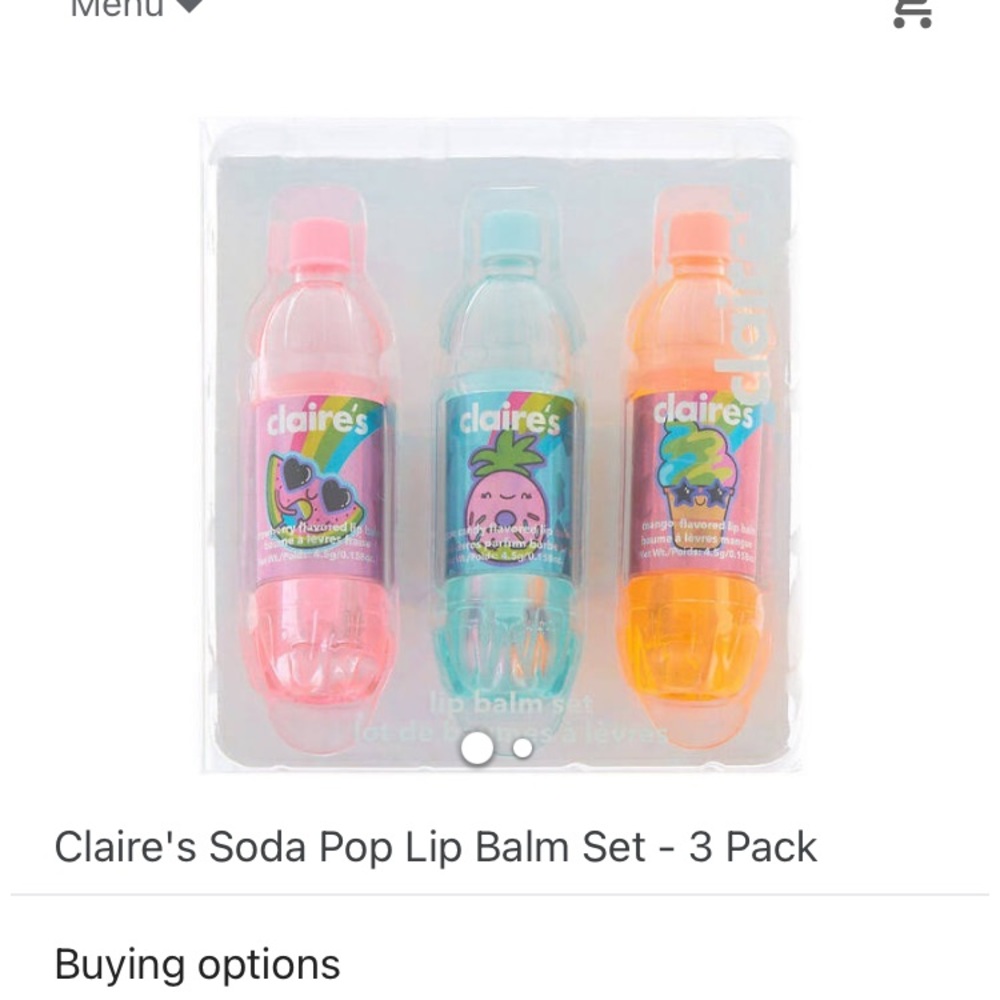Click the claire's logo on the blue bottle
1000x1000 pixels.
[511, 418]
